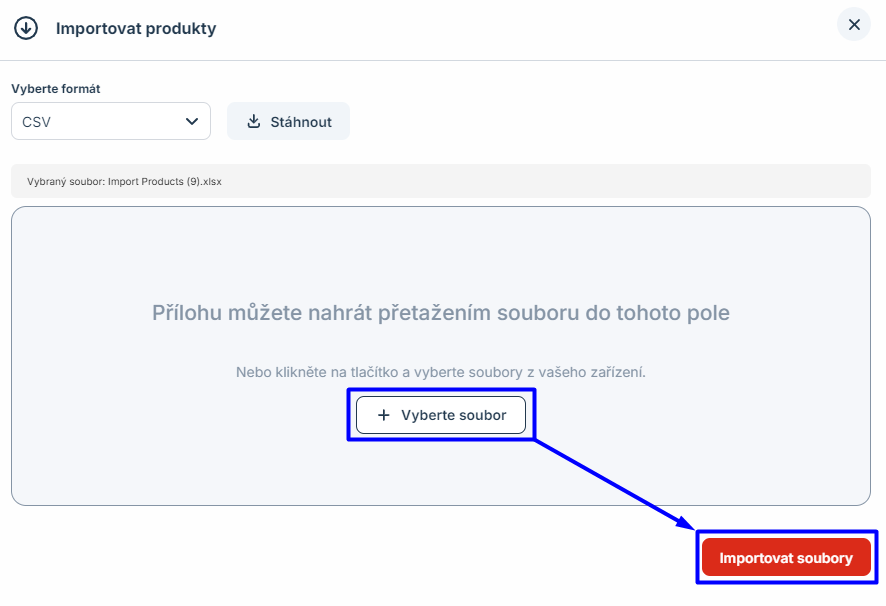Image resolution: width=886 pixels, height=606 pixels.
Task: Click the word 'Stáhnout' on download button
Action: click(301, 122)
